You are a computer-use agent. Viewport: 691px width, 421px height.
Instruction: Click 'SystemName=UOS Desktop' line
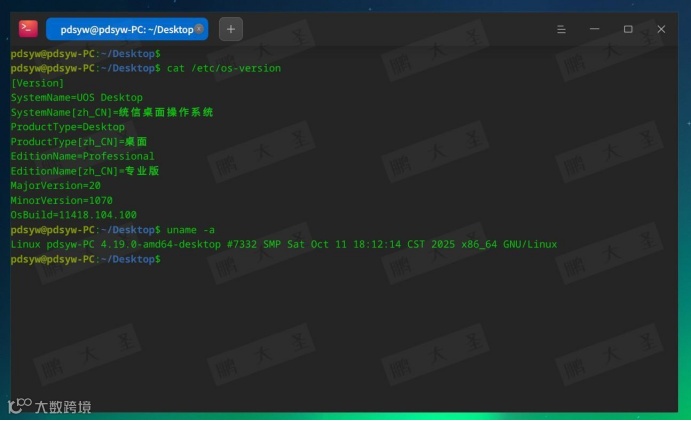coord(77,97)
